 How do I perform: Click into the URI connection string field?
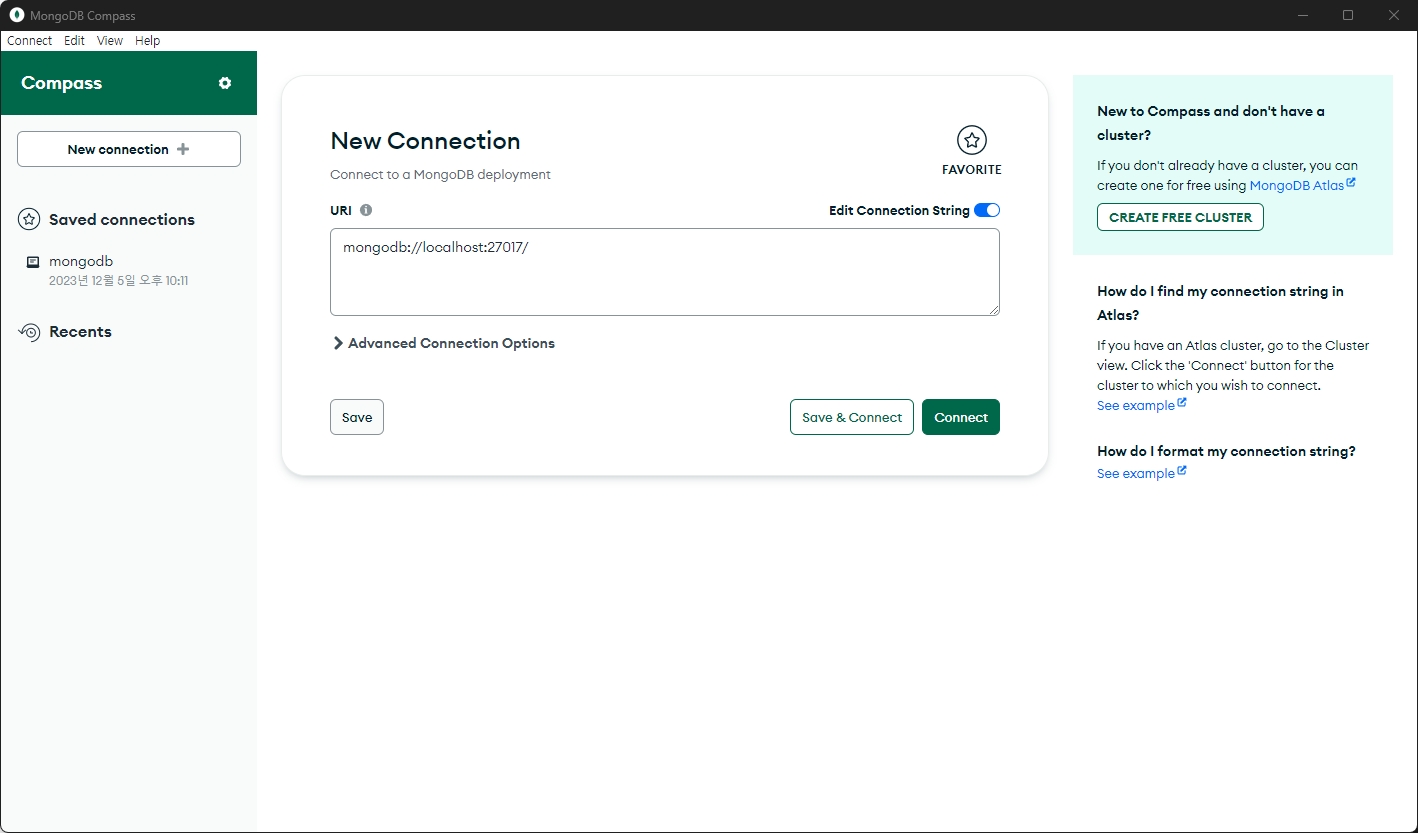coord(665,272)
